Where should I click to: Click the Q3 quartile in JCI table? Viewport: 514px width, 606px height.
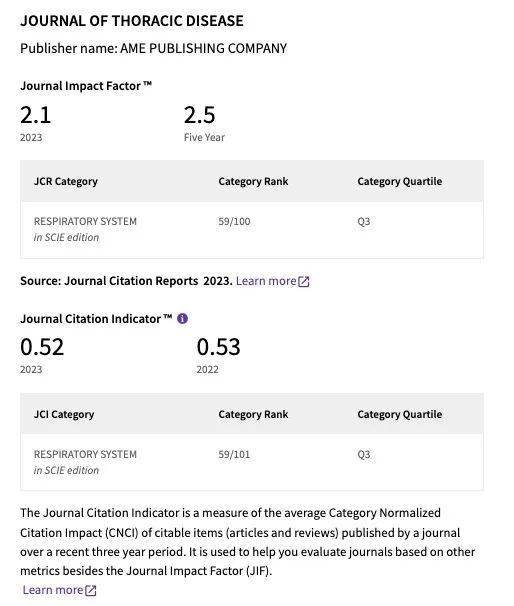364,454
